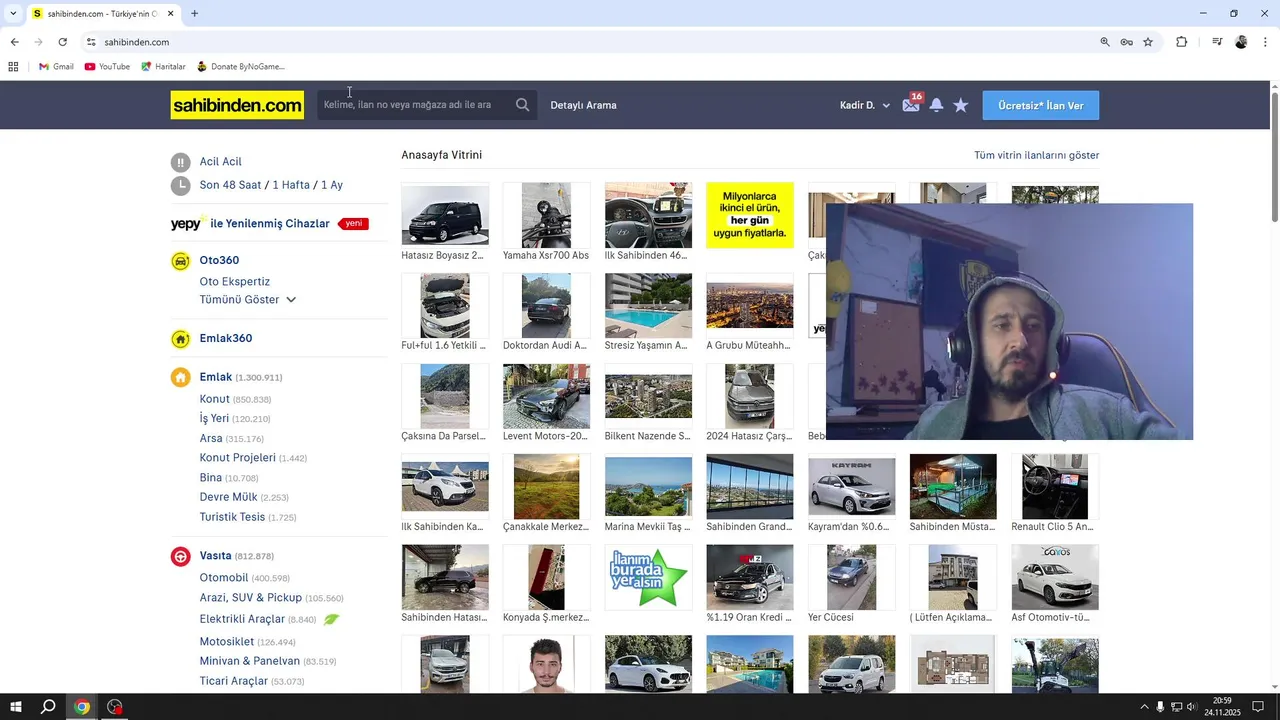Open the 1 Hafta link
The image size is (1280, 720).
click(291, 185)
